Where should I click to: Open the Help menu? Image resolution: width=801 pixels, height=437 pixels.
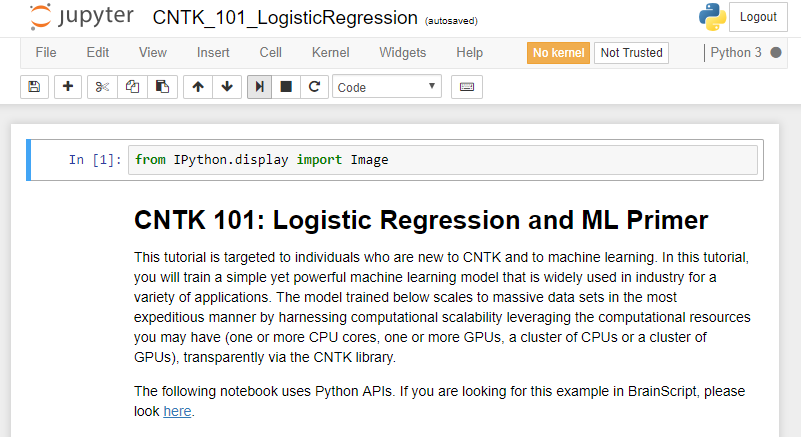click(x=469, y=53)
